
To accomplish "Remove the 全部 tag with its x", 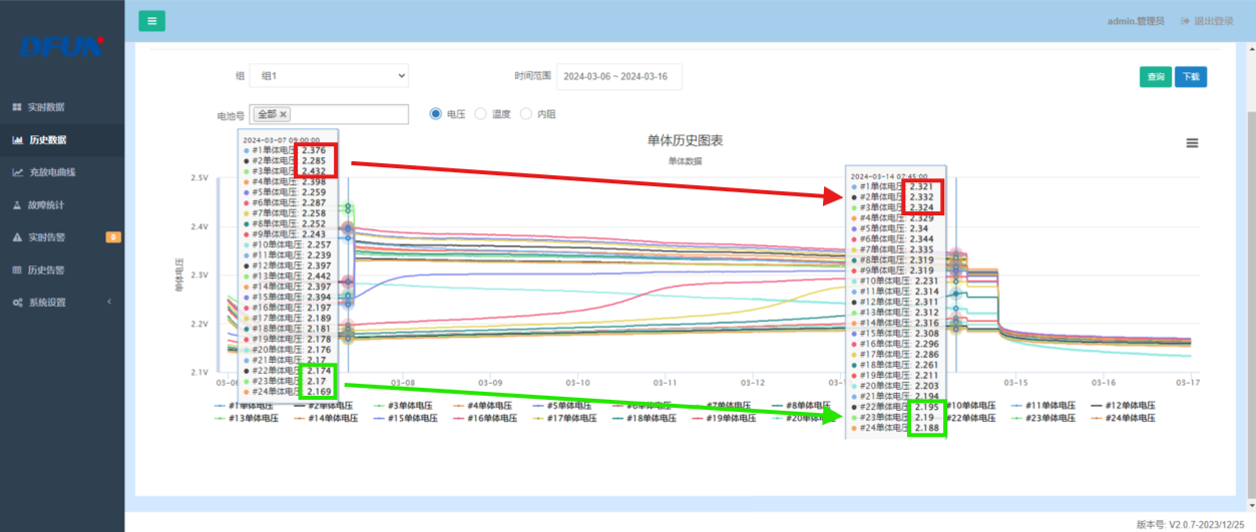I will pos(283,115).
